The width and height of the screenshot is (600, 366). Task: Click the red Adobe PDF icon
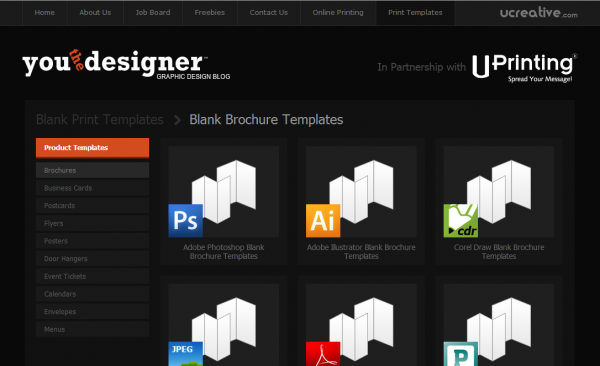click(x=323, y=354)
